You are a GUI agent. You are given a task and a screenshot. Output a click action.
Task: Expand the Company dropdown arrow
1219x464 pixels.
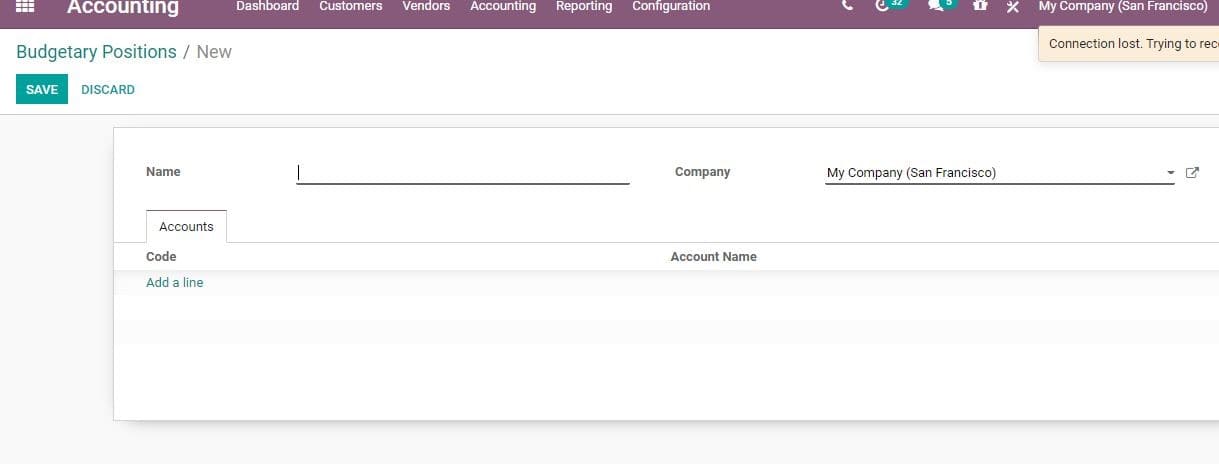pos(1170,173)
